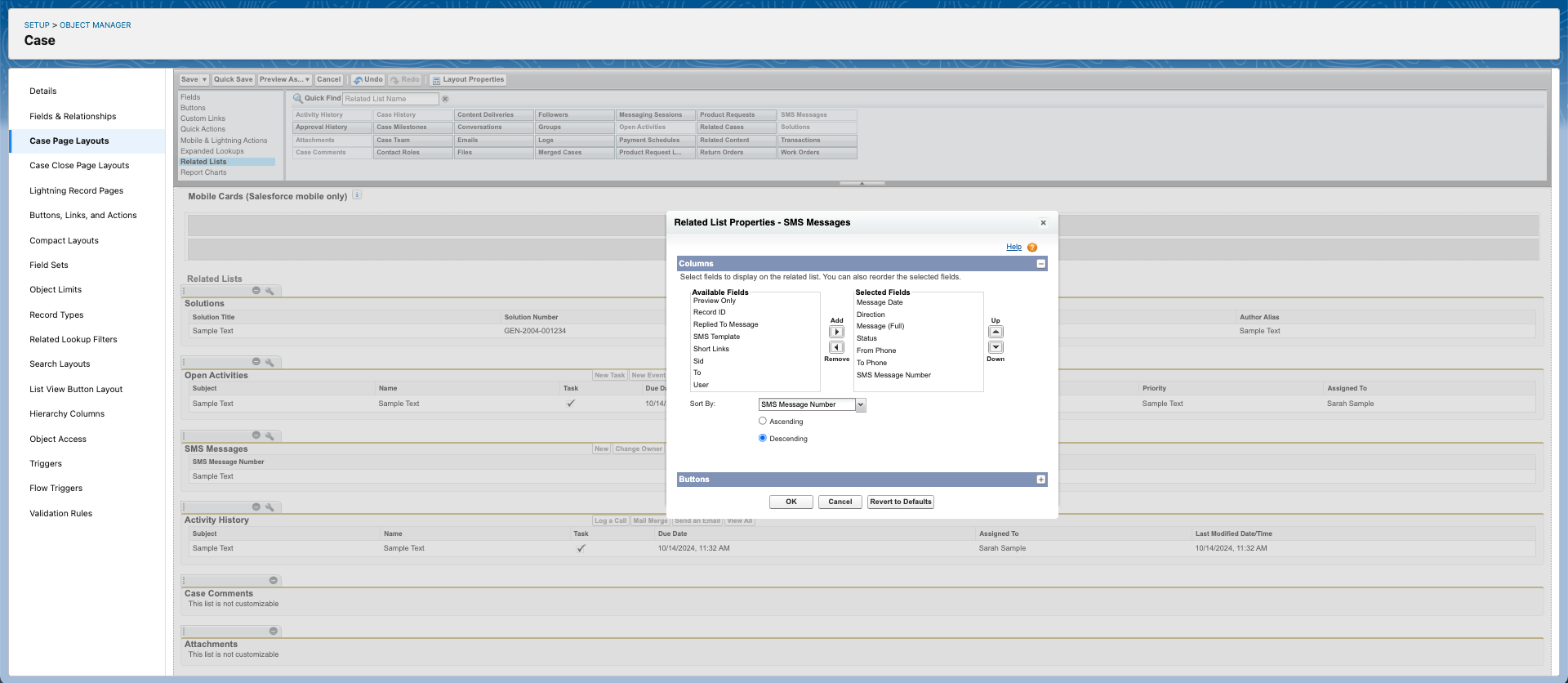This screenshot has height=683, width=1568.
Task: Click the Work Orders palette item
Action: tap(817, 153)
